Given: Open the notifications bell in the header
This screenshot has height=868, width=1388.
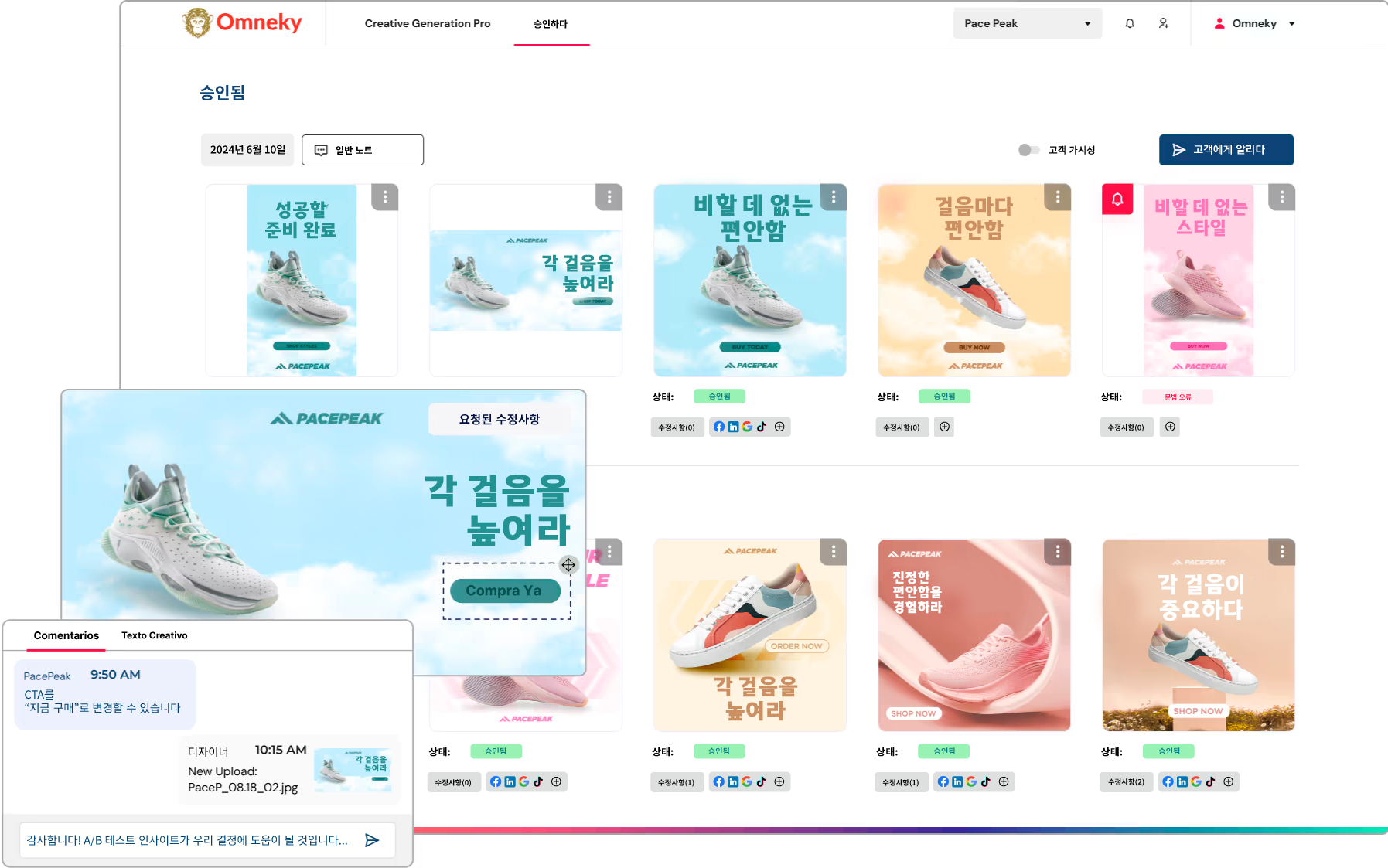Looking at the screenshot, I should coord(1130,23).
